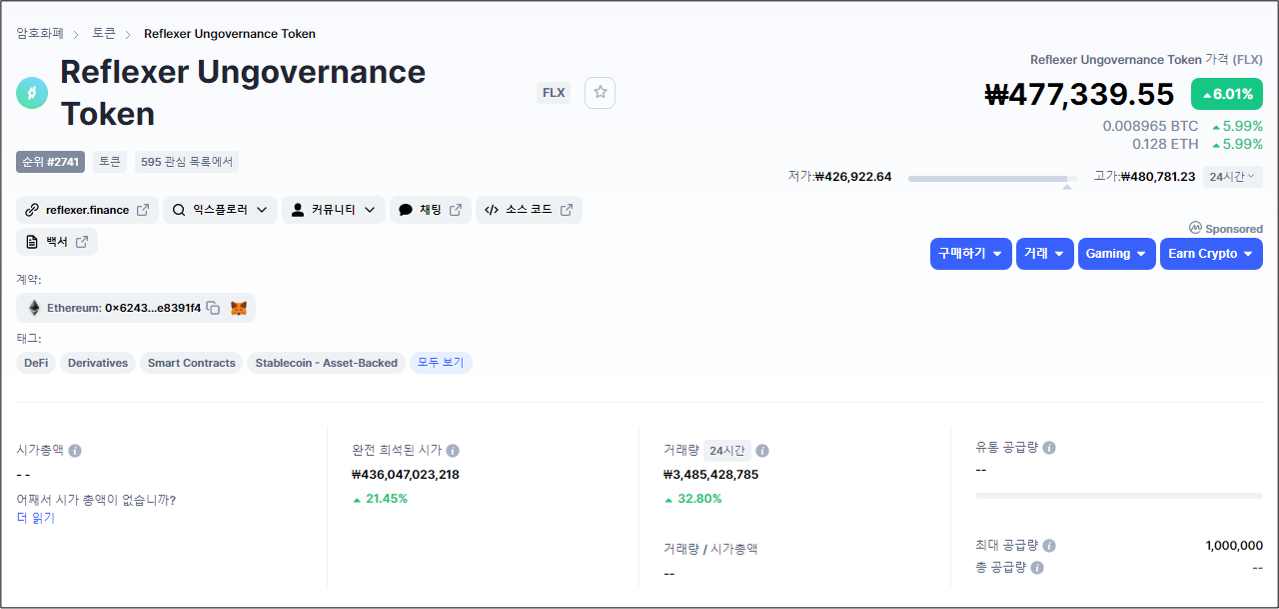The height and width of the screenshot is (609, 1279).
Task: Open the Earn Crypto menu
Action: point(1210,254)
